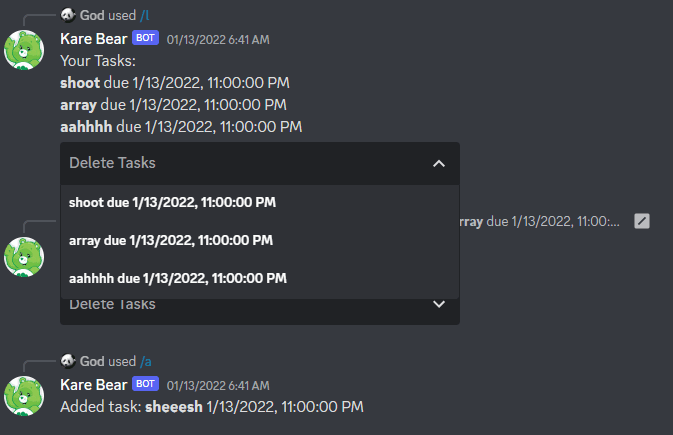Click Kare Bear username on tasks message
Viewport: 673px width, 435px height.
(94, 39)
